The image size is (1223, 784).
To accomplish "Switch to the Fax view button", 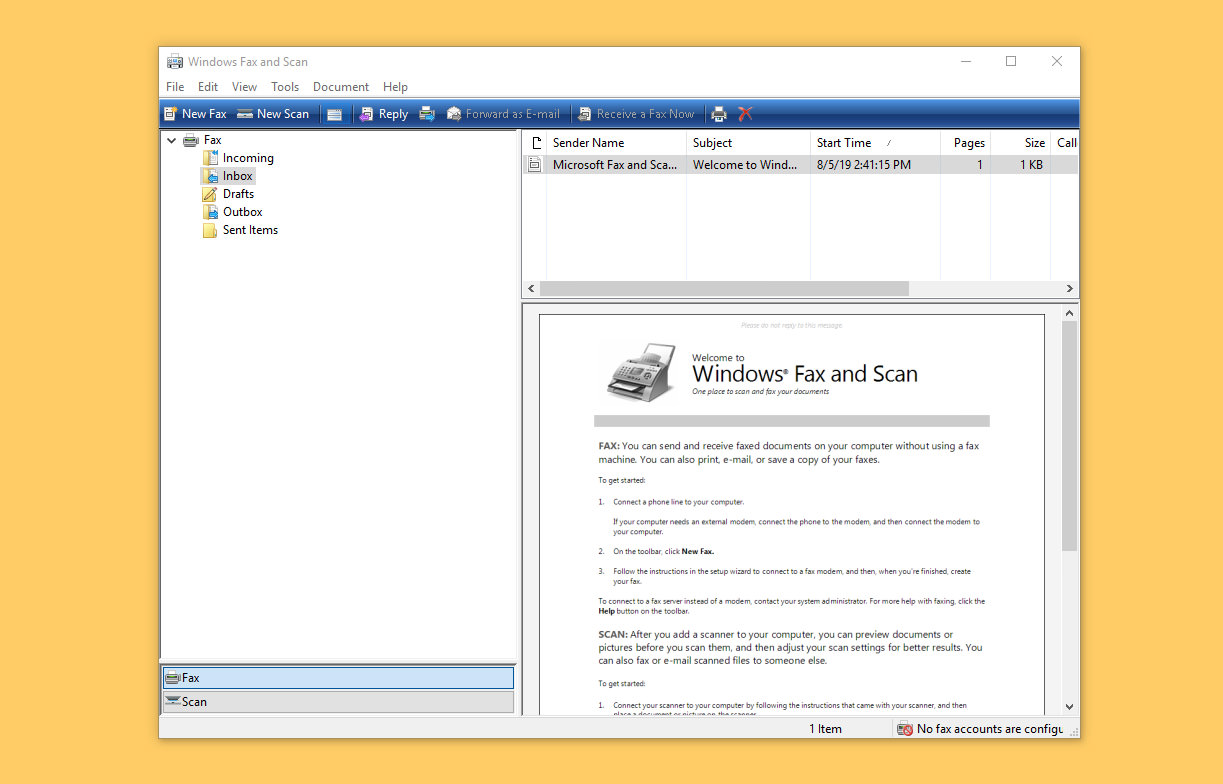I will [x=338, y=678].
